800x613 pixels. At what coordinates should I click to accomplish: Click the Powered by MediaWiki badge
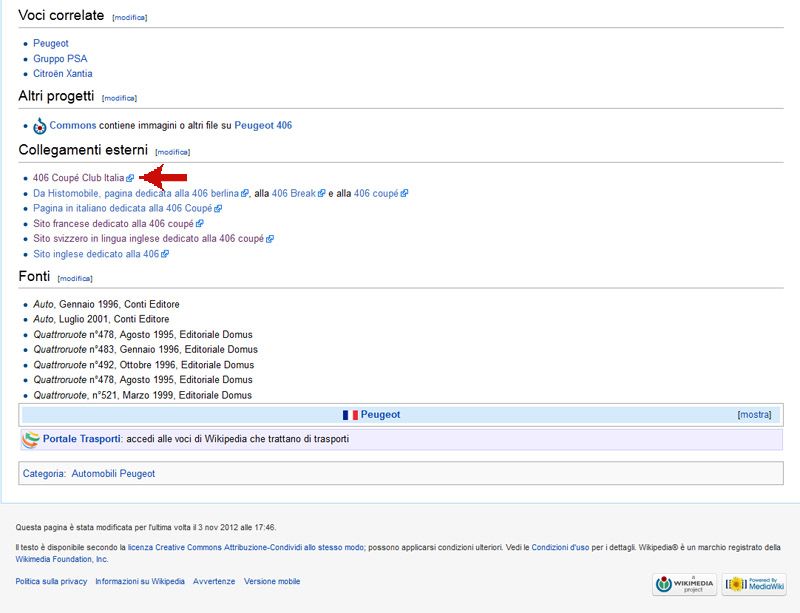pos(754,583)
